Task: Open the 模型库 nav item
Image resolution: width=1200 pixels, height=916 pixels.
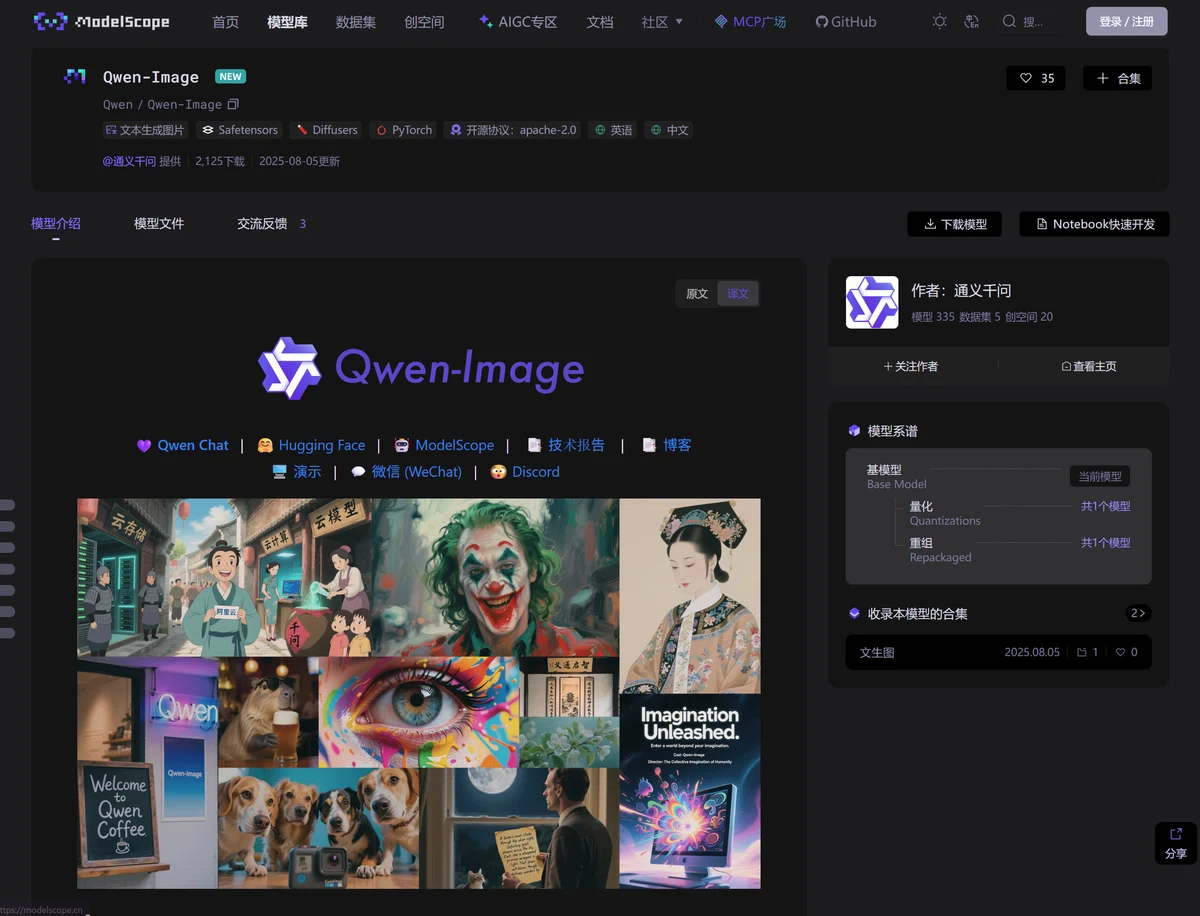Action: [288, 21]
